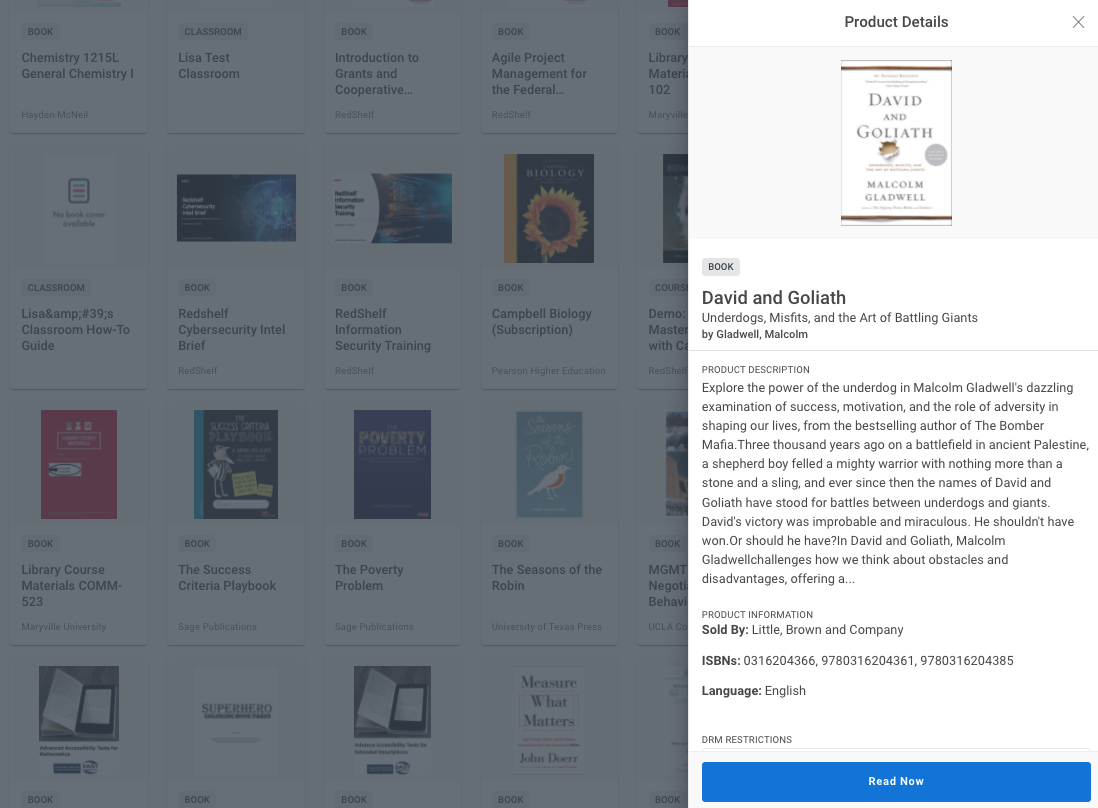Open RedShelf Information Security Training title
1098x808 pixels.
pyautogui.click(x=383, y=330)
